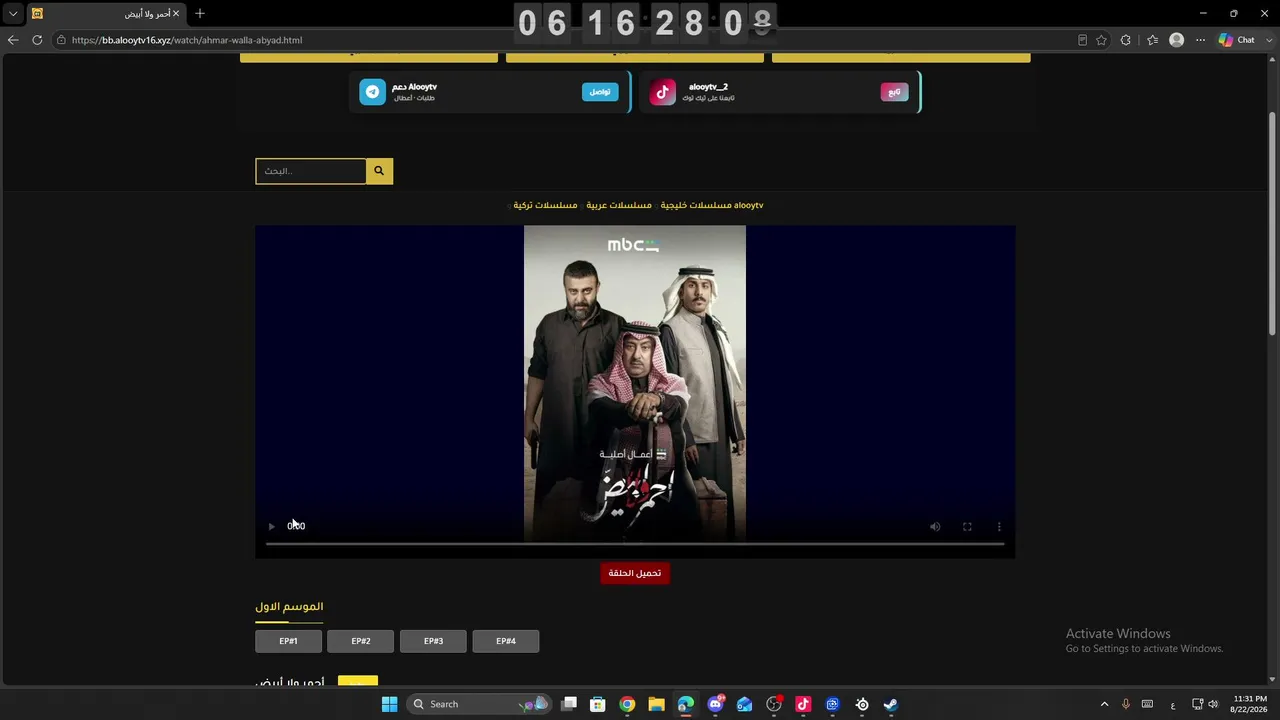The image size is (1280, 720).
Task: Open the video player more options menu
Action: [x=999, y=527]
